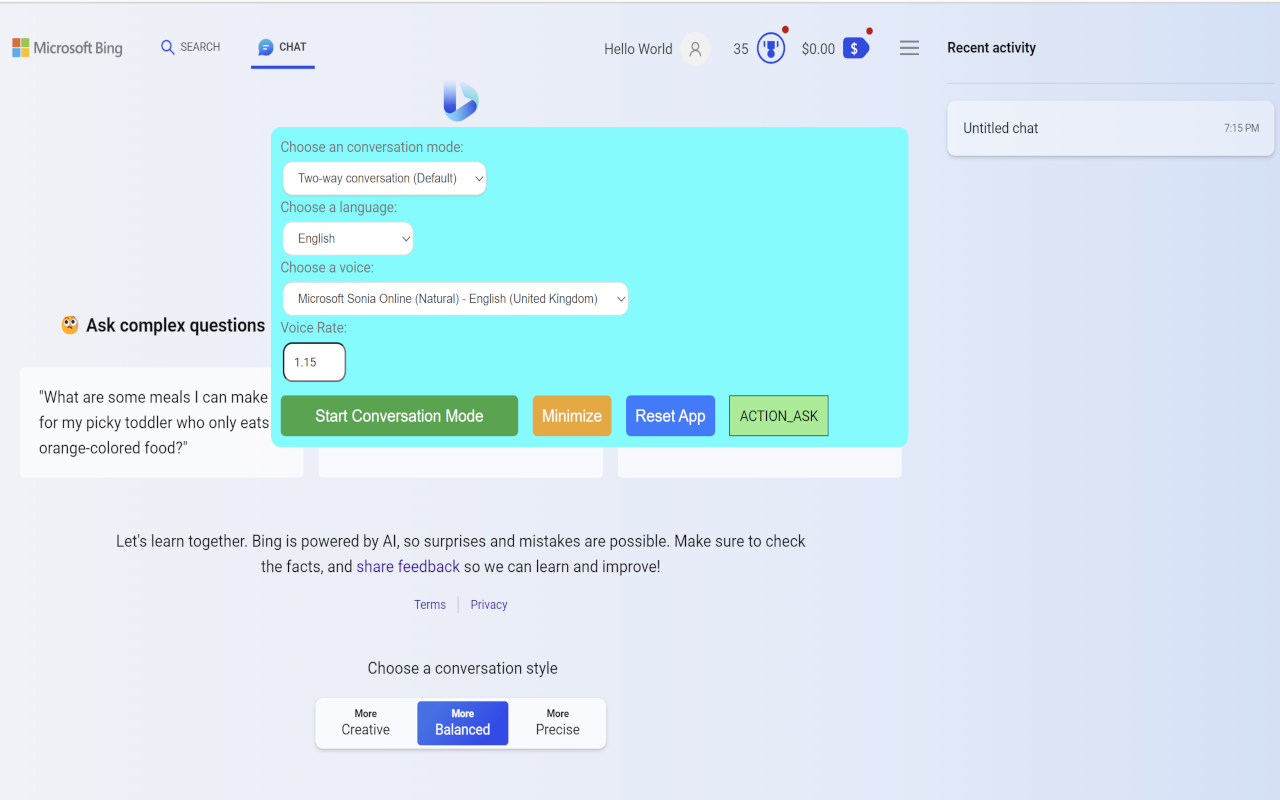Click the Hello World profile avatar
1280x800 pixels.
pos(694,48)
